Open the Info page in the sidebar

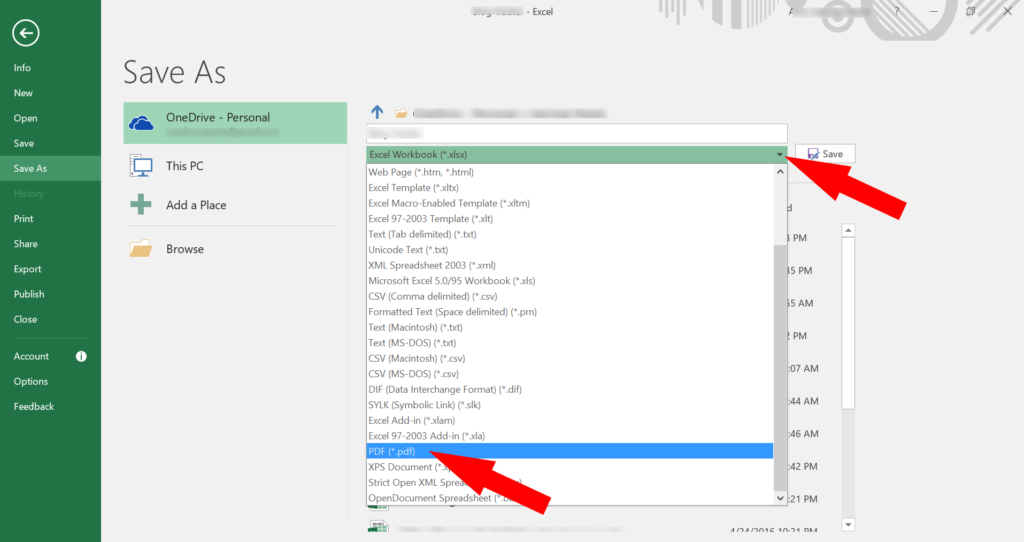tap(22, 68)
